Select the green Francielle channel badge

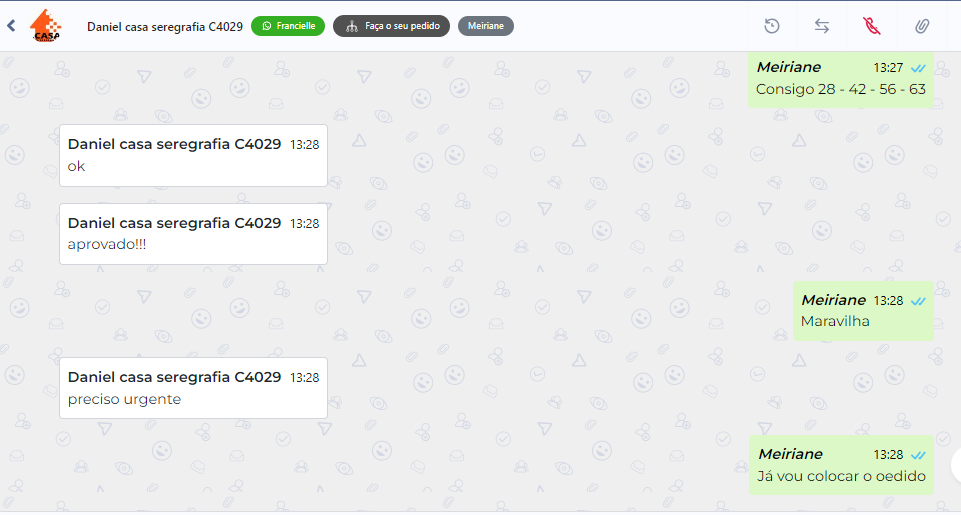(288, 26)
